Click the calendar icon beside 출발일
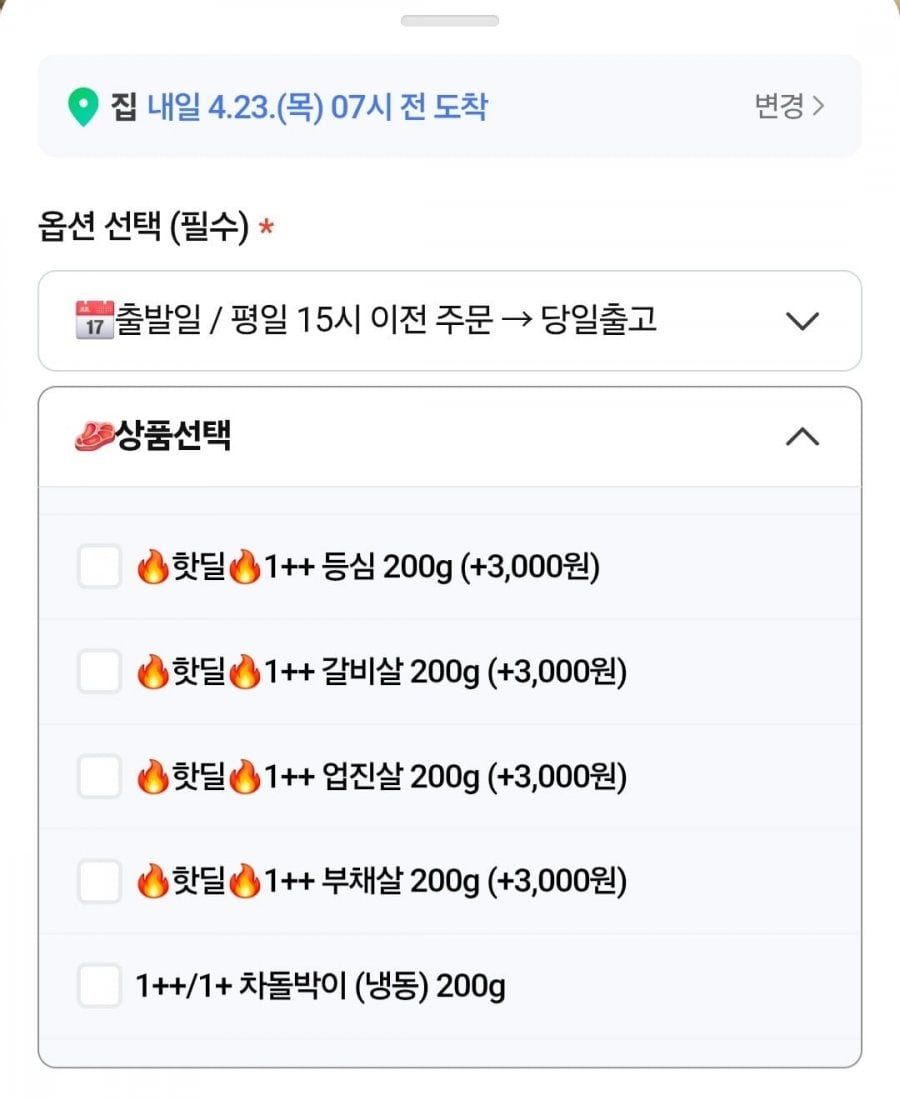This screenshot has height=1100, width=900. 93,321
